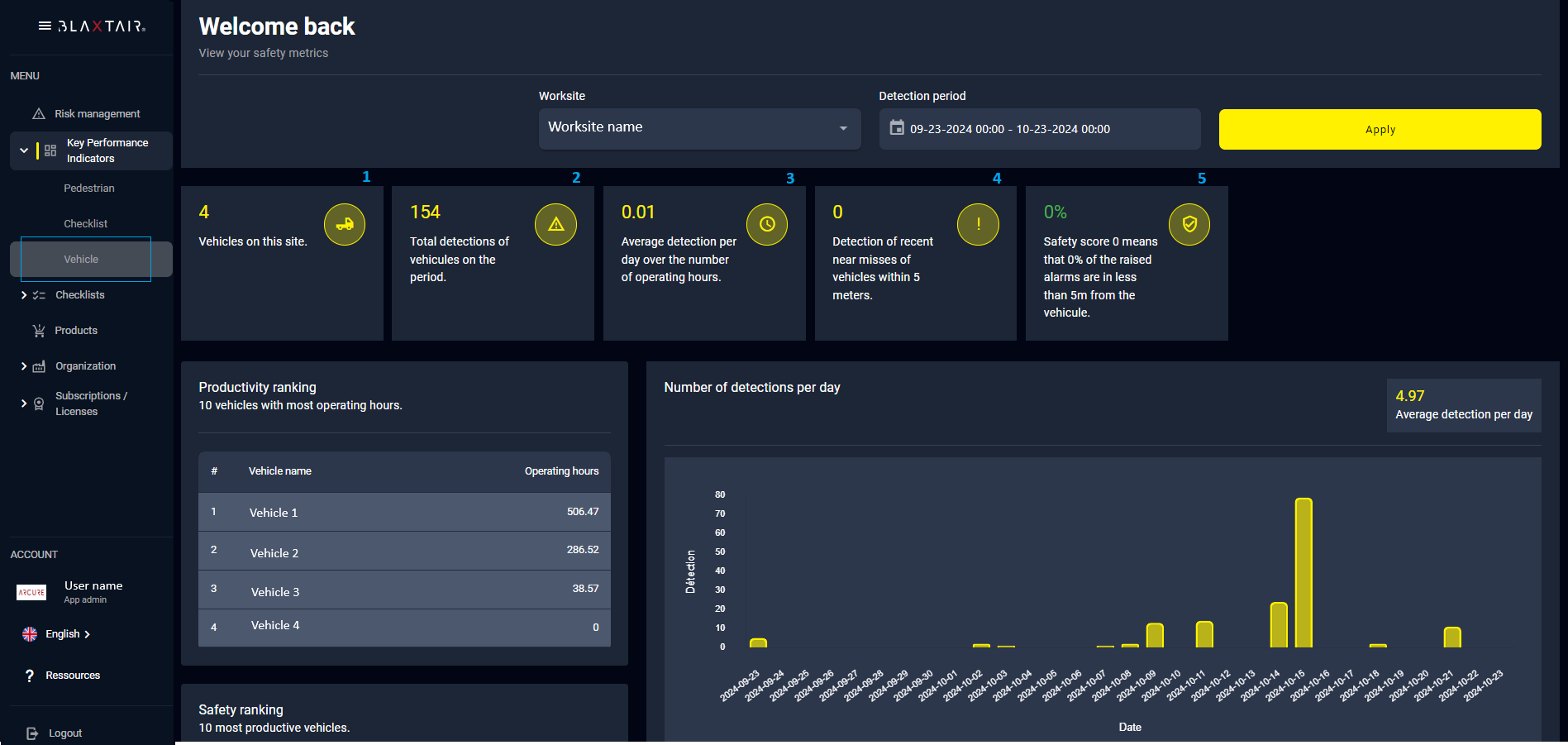Click the UK flag language icon
Image resolution: width=1568 pixels, height=745 pixels.
point(30,634)
